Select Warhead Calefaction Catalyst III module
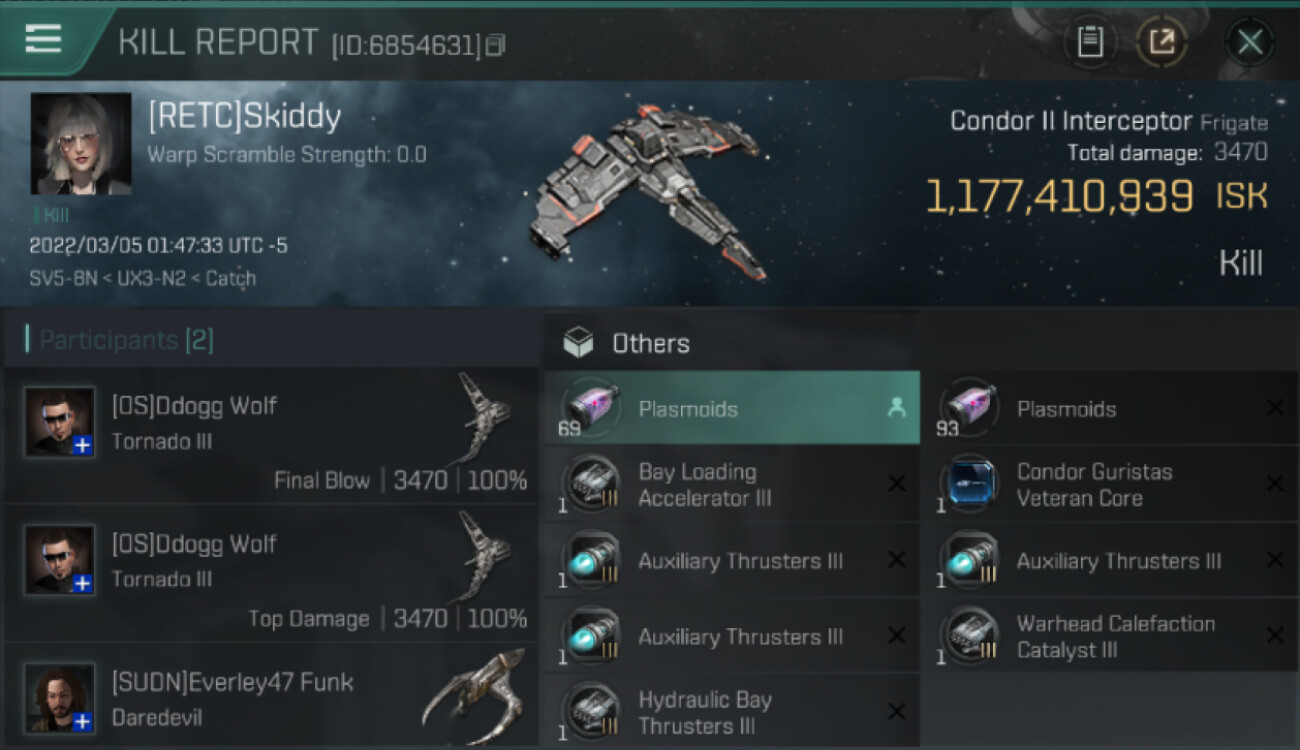The height and width of the screenshot is (750, 1300). (x=1110, y=636)
